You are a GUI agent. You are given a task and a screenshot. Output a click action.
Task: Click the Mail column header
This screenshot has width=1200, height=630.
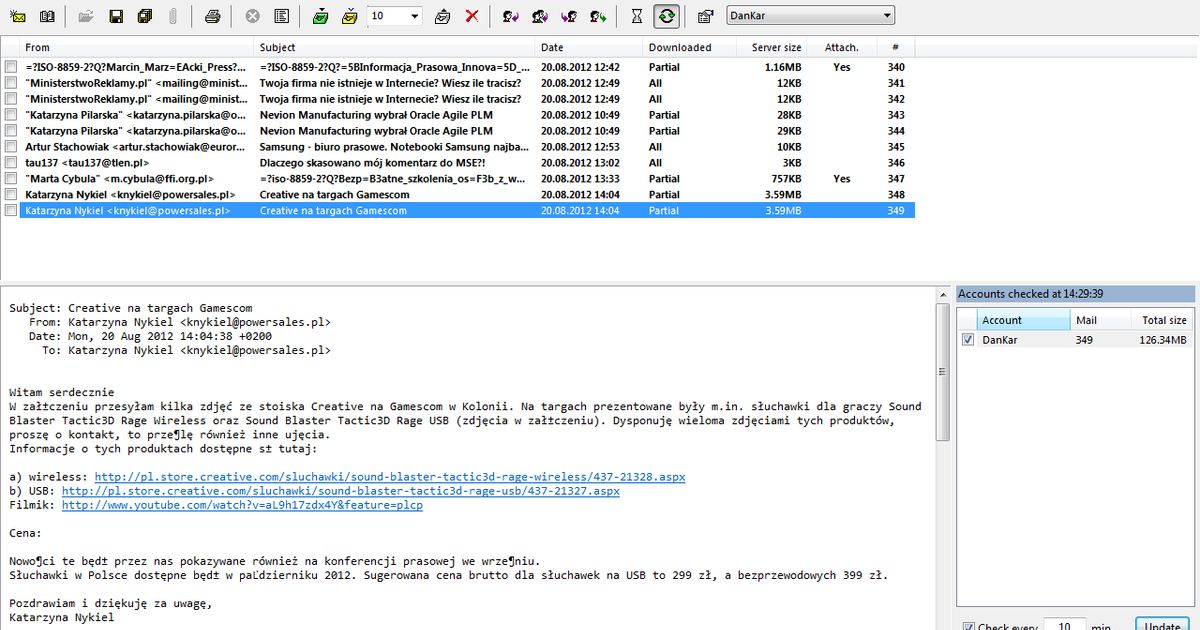[1100, 320]
